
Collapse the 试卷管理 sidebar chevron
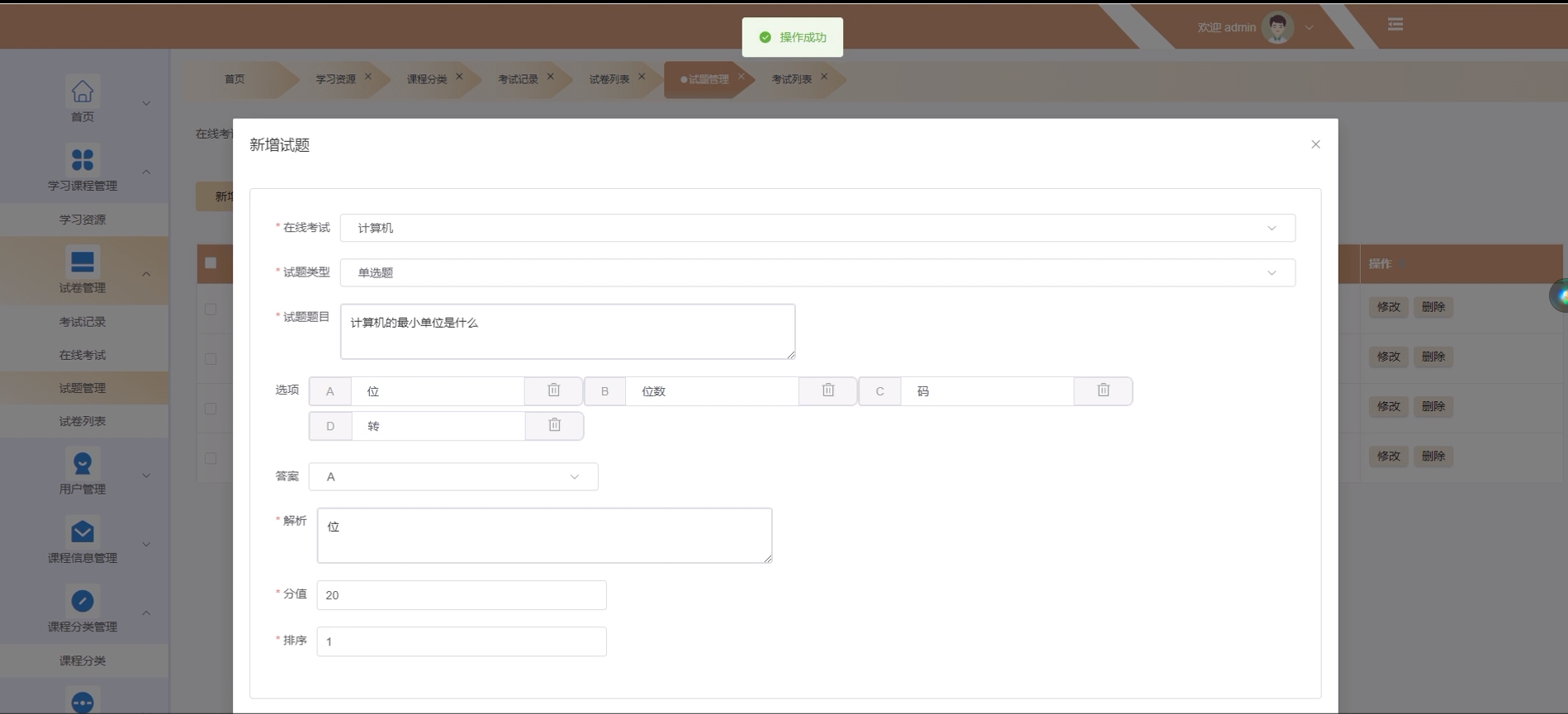(x=146, y=274)
